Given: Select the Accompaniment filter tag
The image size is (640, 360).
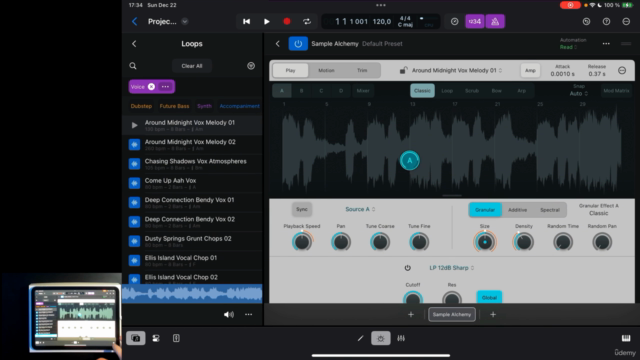Looking at the screenshot, I should click(x=240, y=106).
